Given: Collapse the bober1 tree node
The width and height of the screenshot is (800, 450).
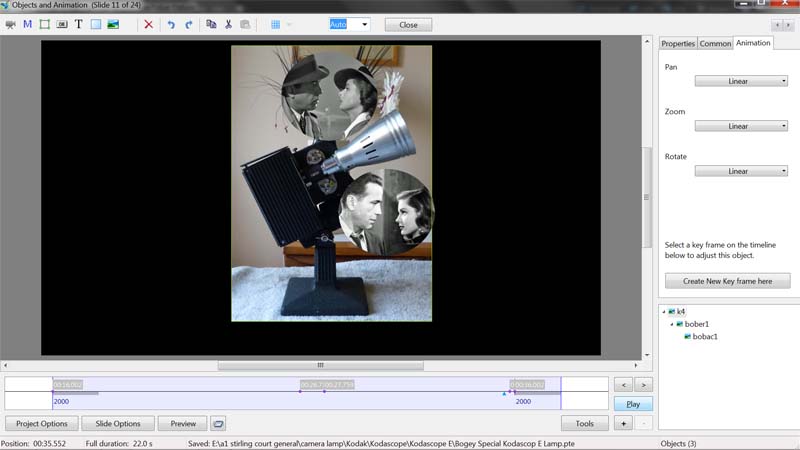Looking at the screenshot, I should pos(672,324).
